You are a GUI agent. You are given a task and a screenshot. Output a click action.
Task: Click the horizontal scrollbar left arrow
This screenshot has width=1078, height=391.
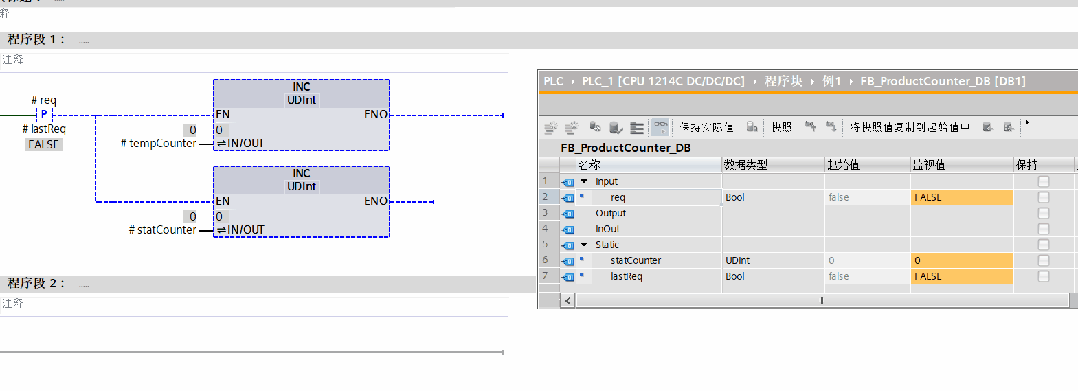click(x=568, y=300)
